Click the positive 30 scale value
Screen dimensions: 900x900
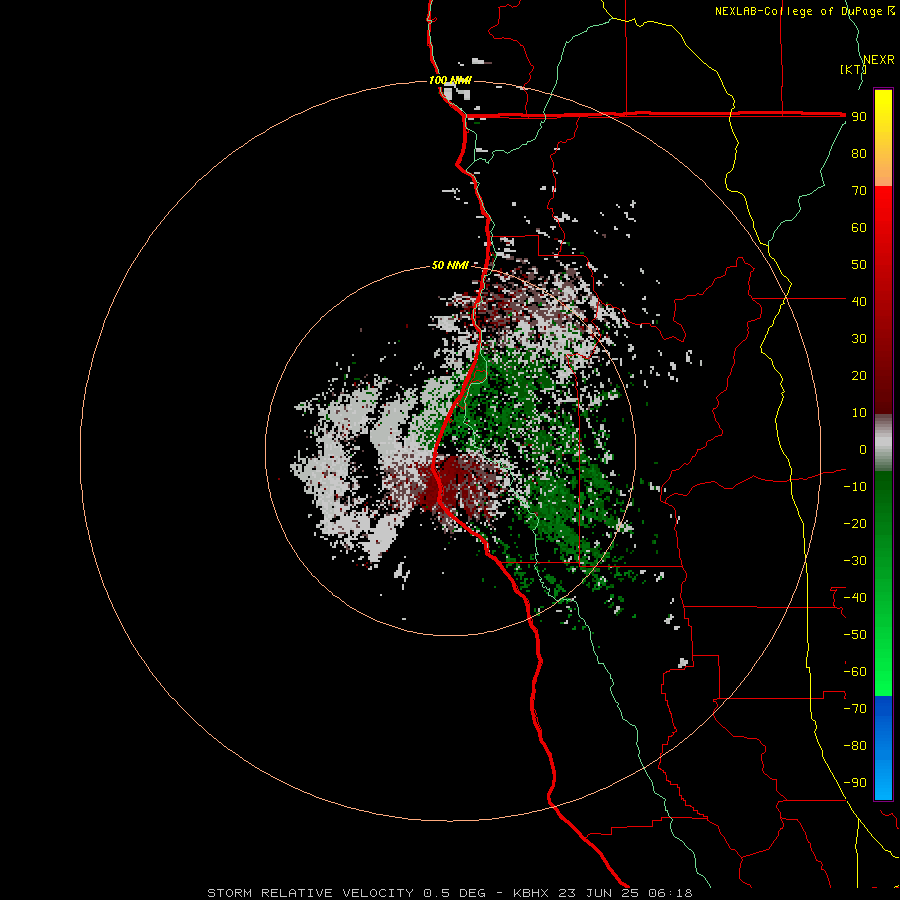[x=859, y=339]
